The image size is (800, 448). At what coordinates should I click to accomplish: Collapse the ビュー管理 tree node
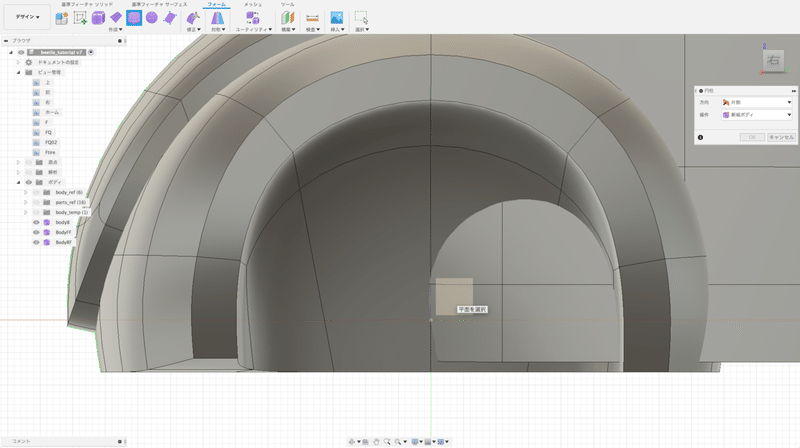(x=18, y=72)
